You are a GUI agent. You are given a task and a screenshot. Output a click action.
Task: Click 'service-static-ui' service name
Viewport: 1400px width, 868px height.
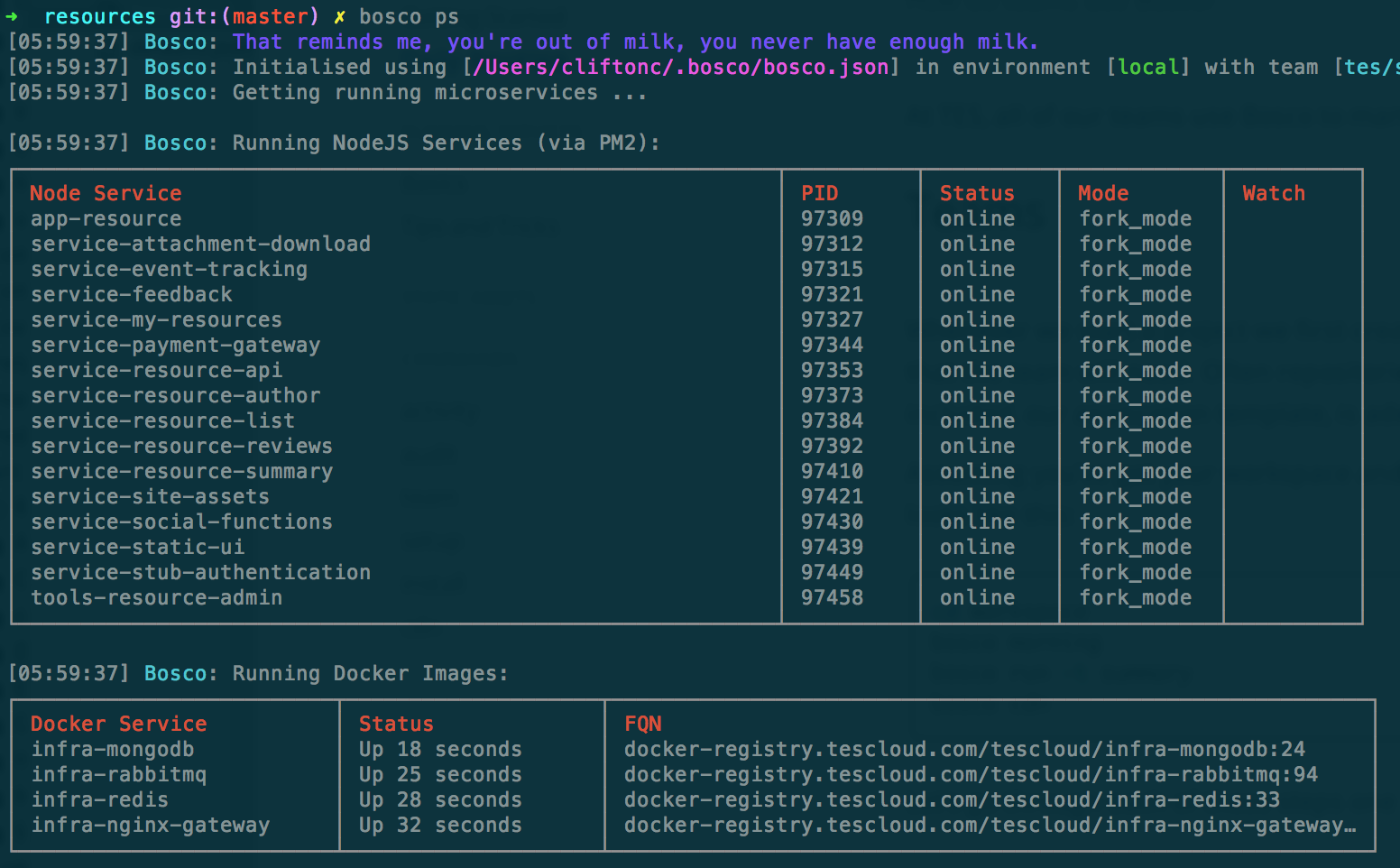(x=137, y=548)
